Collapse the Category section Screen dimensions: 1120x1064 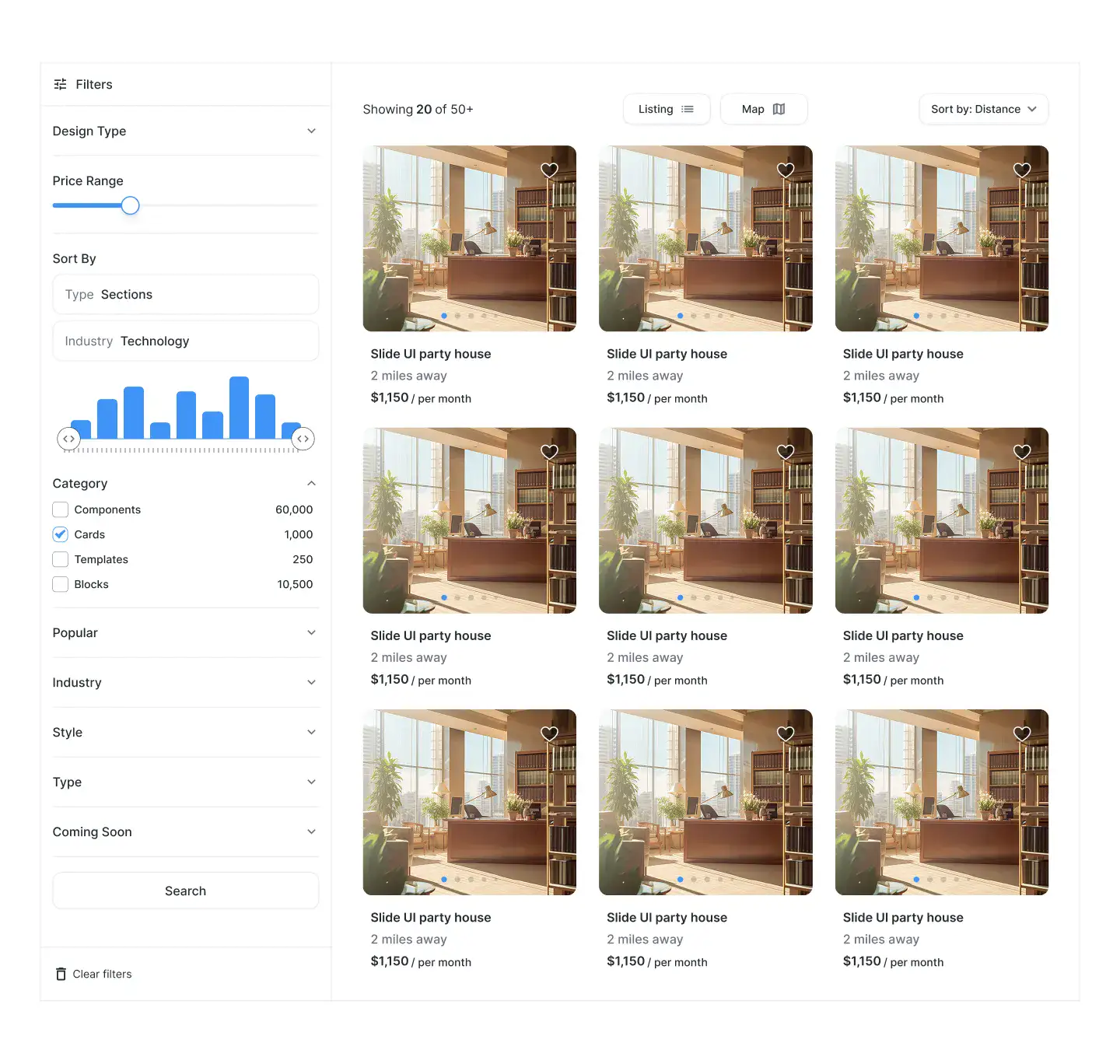(185, 483)
